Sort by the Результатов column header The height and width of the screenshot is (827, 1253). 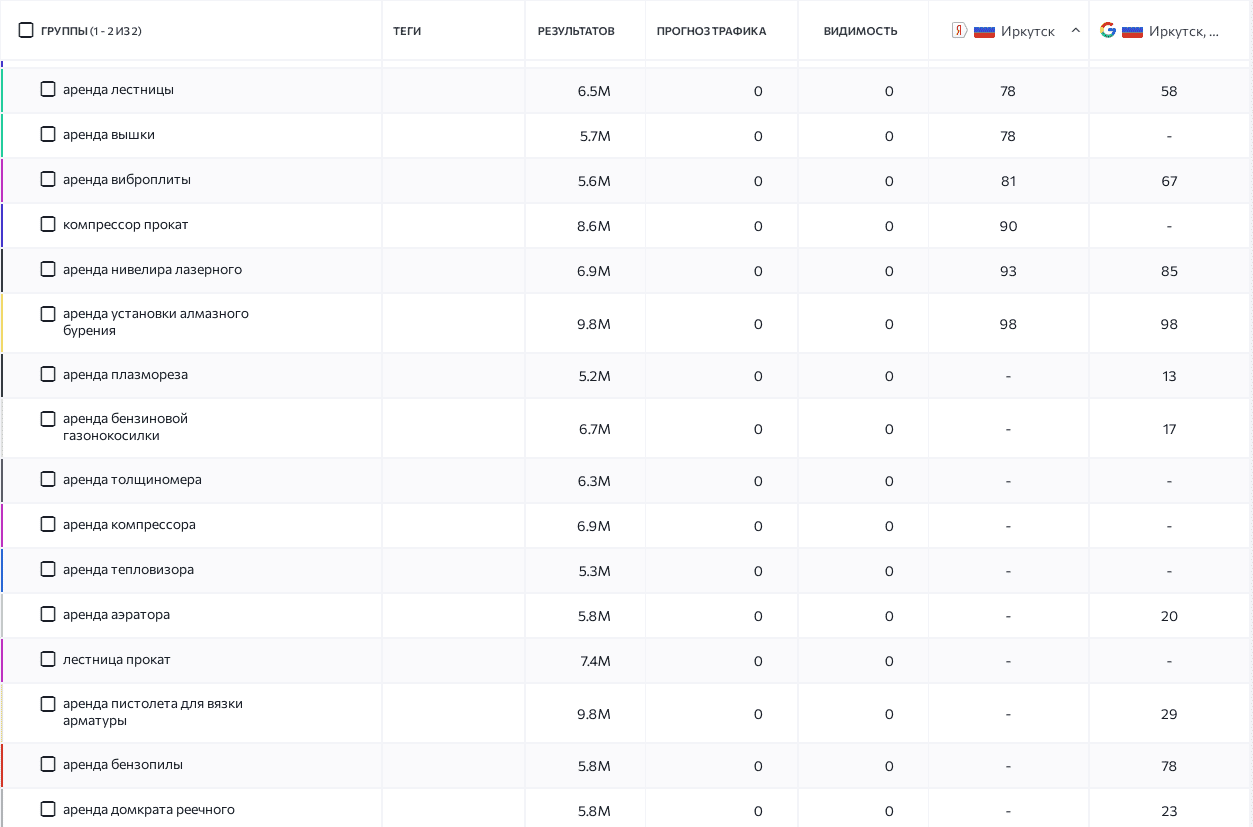[576, 31]
